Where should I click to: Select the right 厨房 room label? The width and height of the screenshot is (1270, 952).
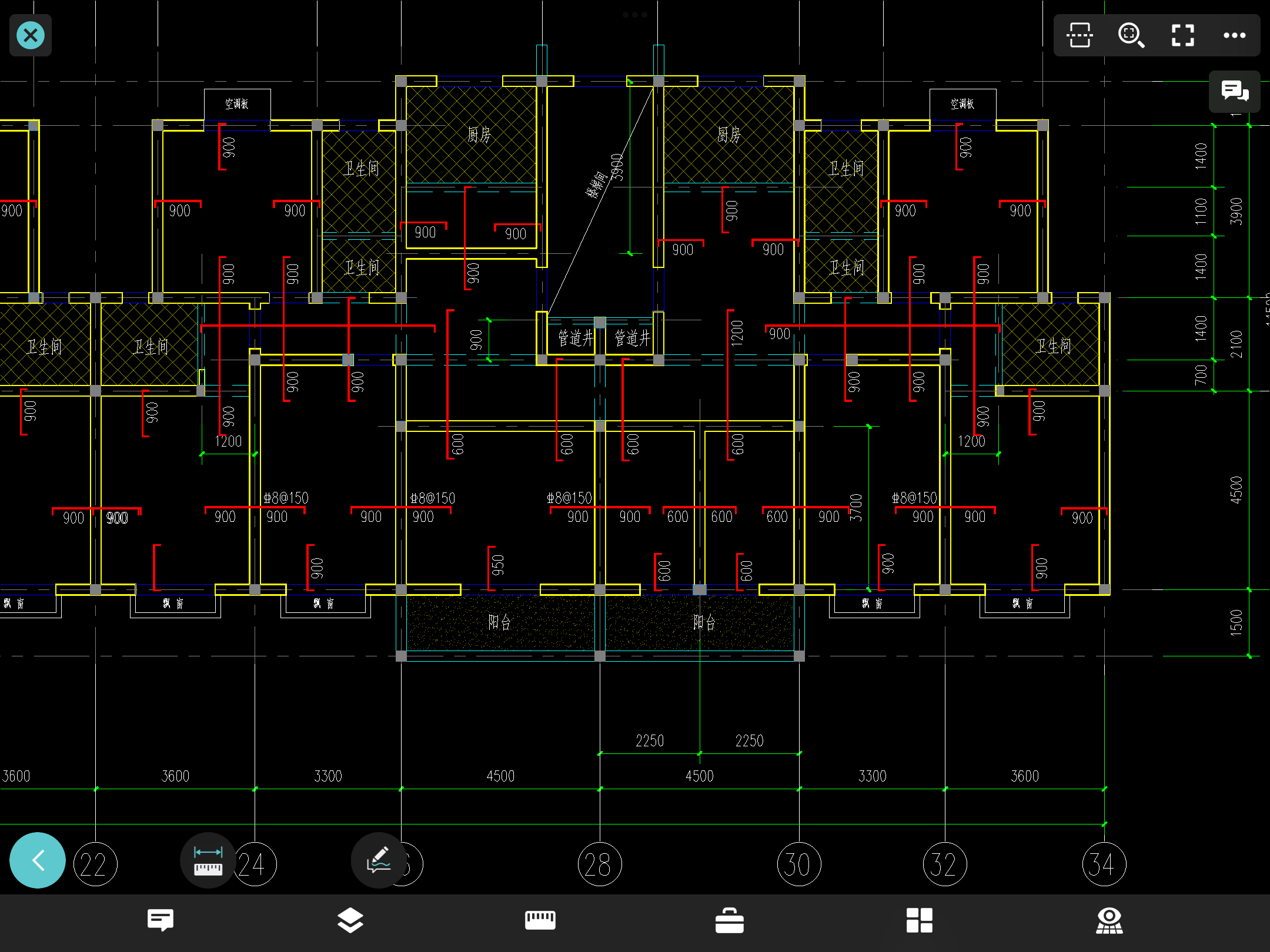click(x=729, y=135)
